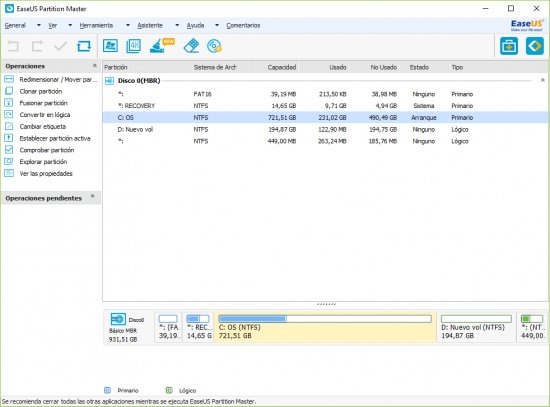Click the backup toolkit icon at top right
Viewport: 550px width, 407px height.
tap(509, 46)
